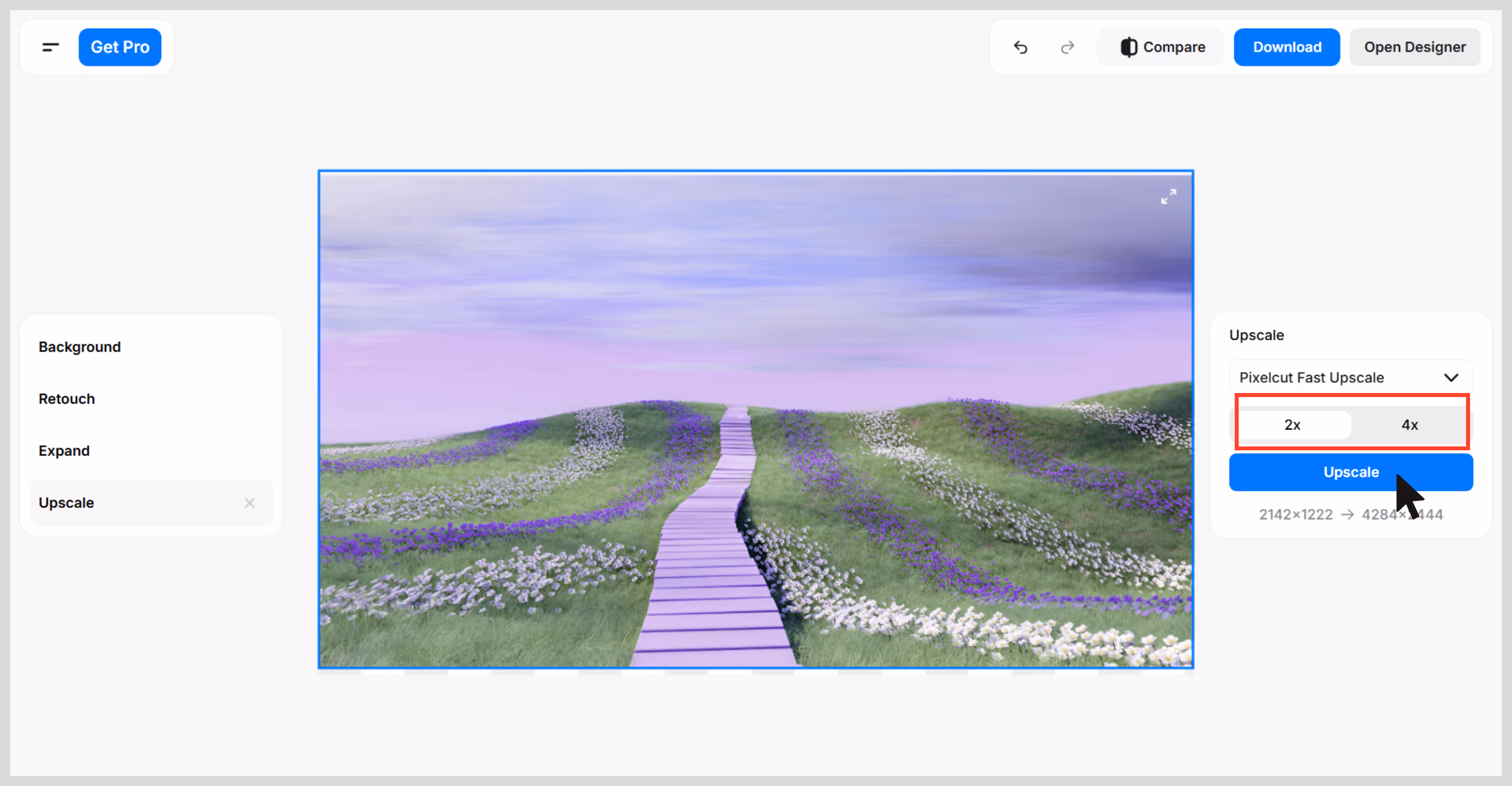1512x786 pixels.
Task: Download the edited image
Action: 1287,47
